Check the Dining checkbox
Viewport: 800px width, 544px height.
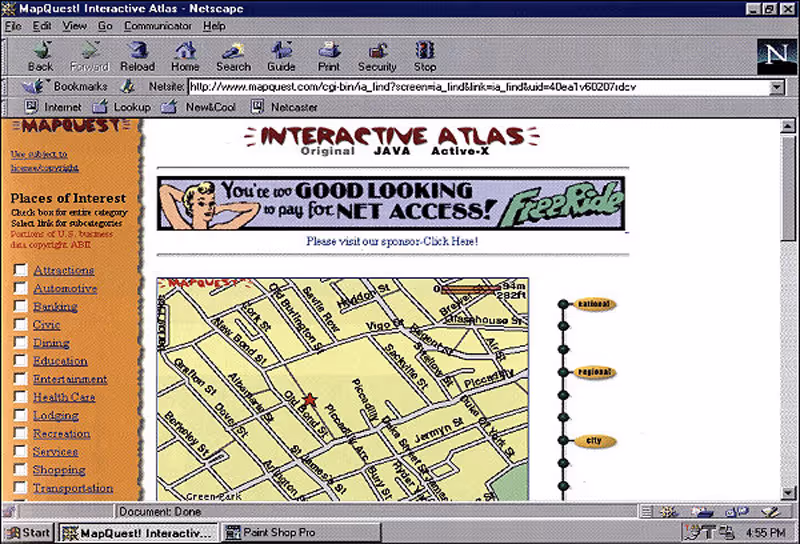(x=20, y=342)
